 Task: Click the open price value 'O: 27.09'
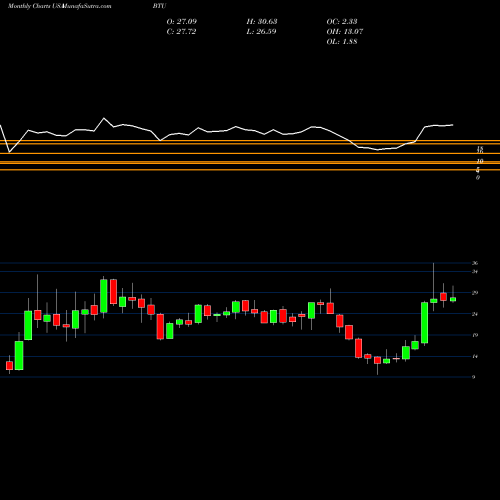(182, 21)
